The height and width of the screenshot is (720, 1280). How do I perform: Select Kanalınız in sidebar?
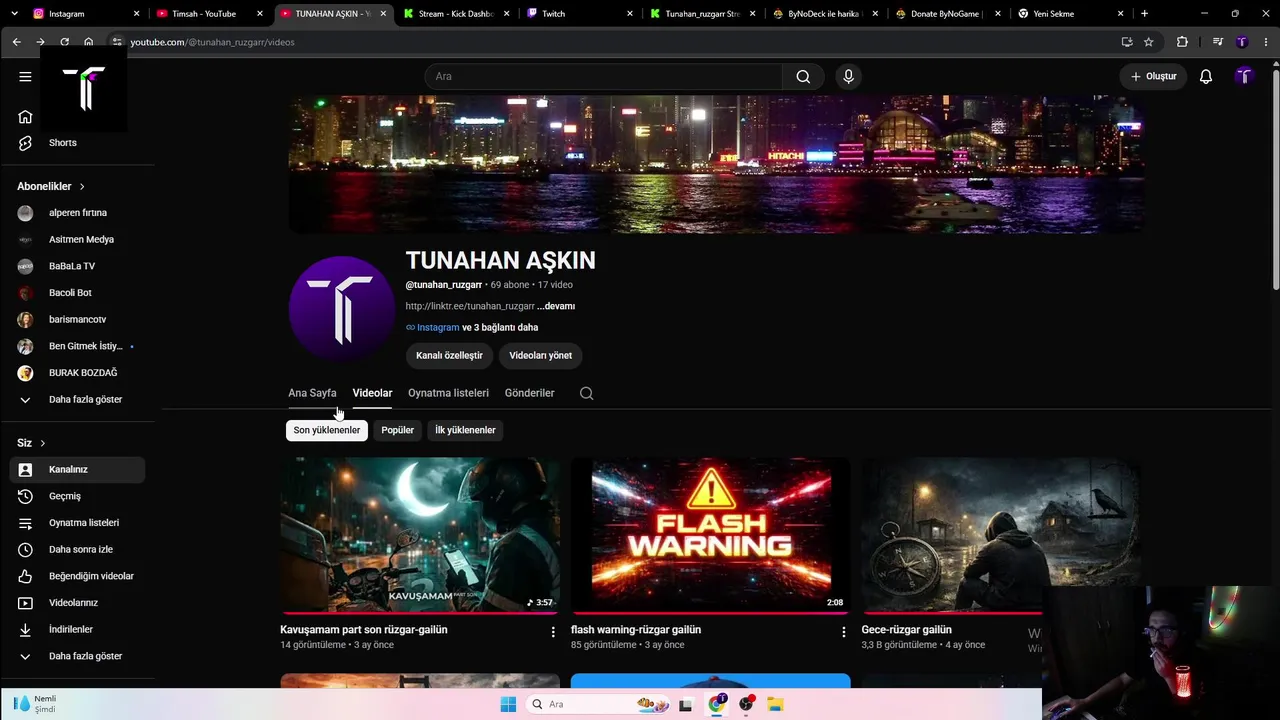pyautogui.click(x=77, y=469)
